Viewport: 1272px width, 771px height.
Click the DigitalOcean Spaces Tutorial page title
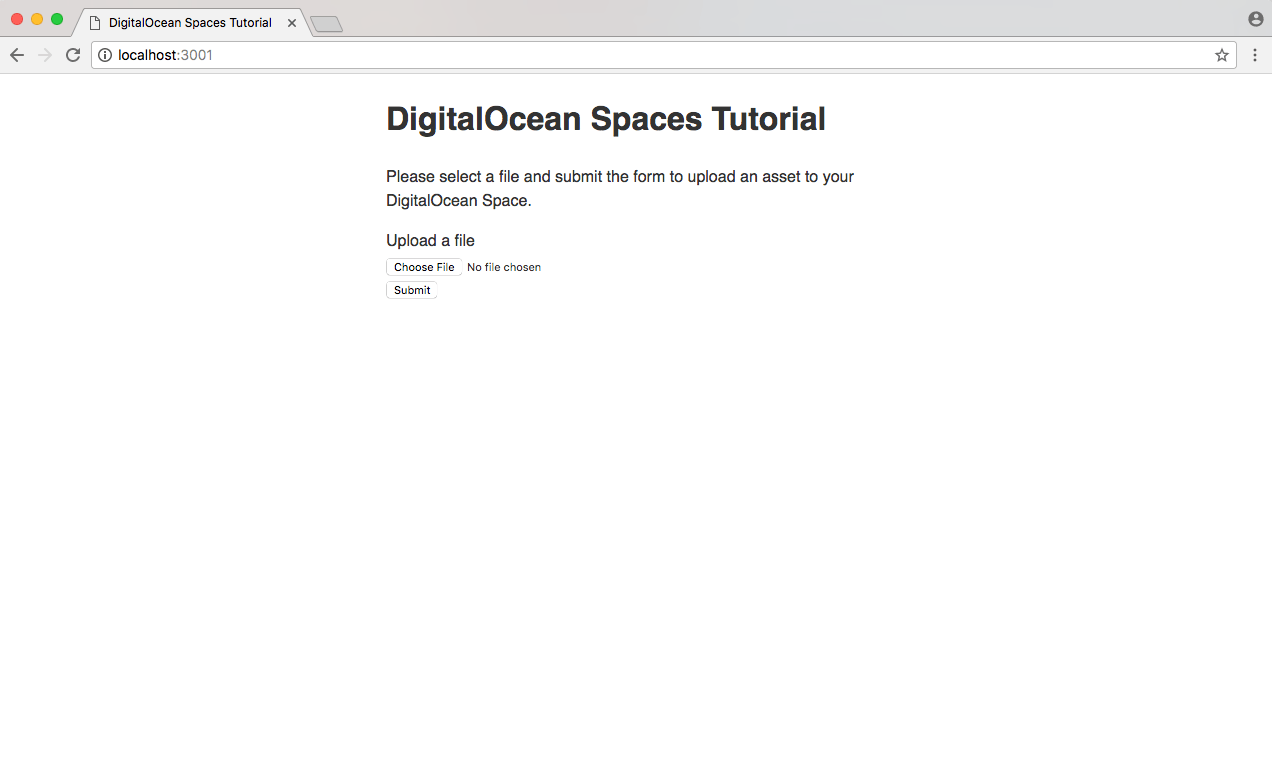pyautogui.click(x=605, y=118)
